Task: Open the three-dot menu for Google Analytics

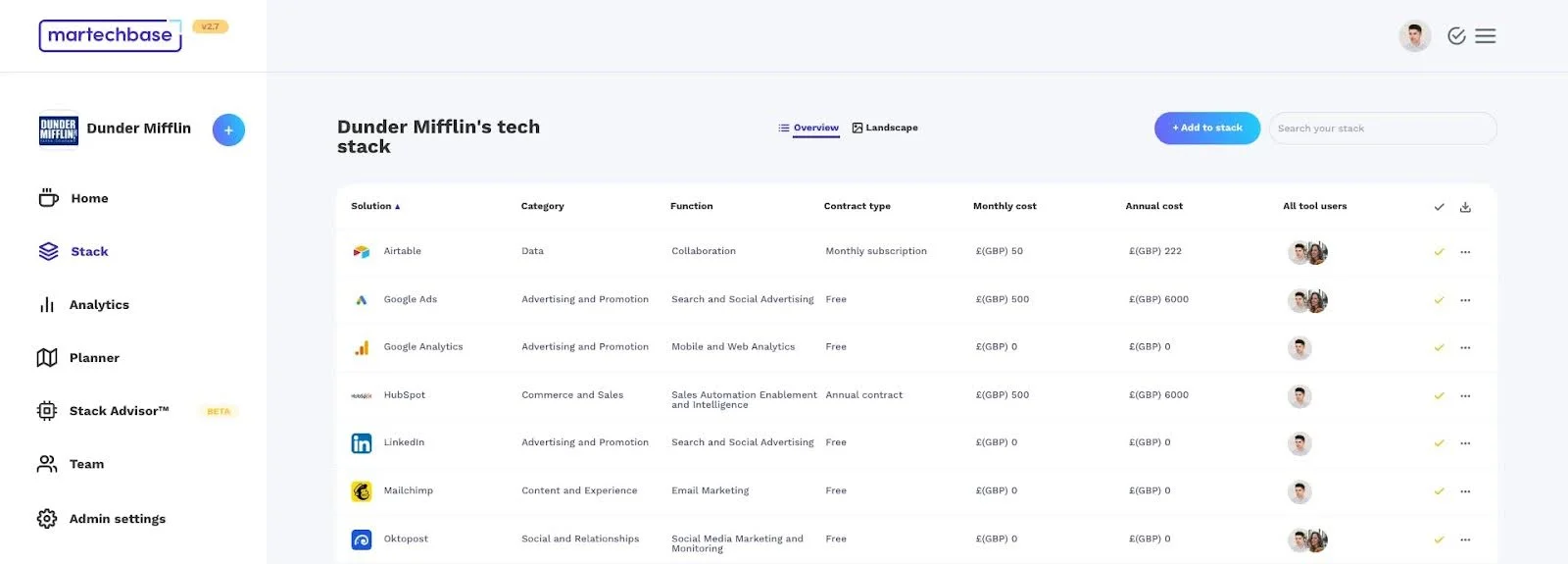Action: [1465, 347]
